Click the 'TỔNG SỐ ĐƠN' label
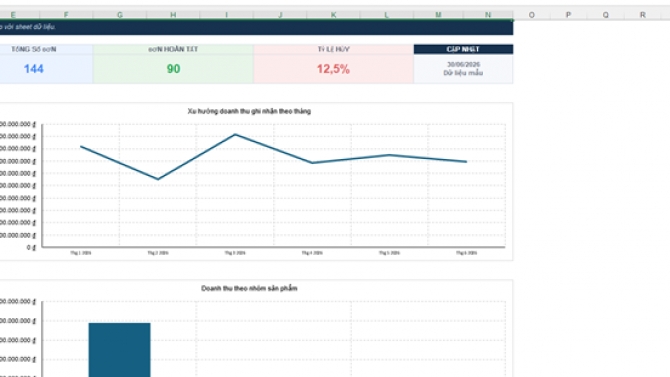 (34, 49)
